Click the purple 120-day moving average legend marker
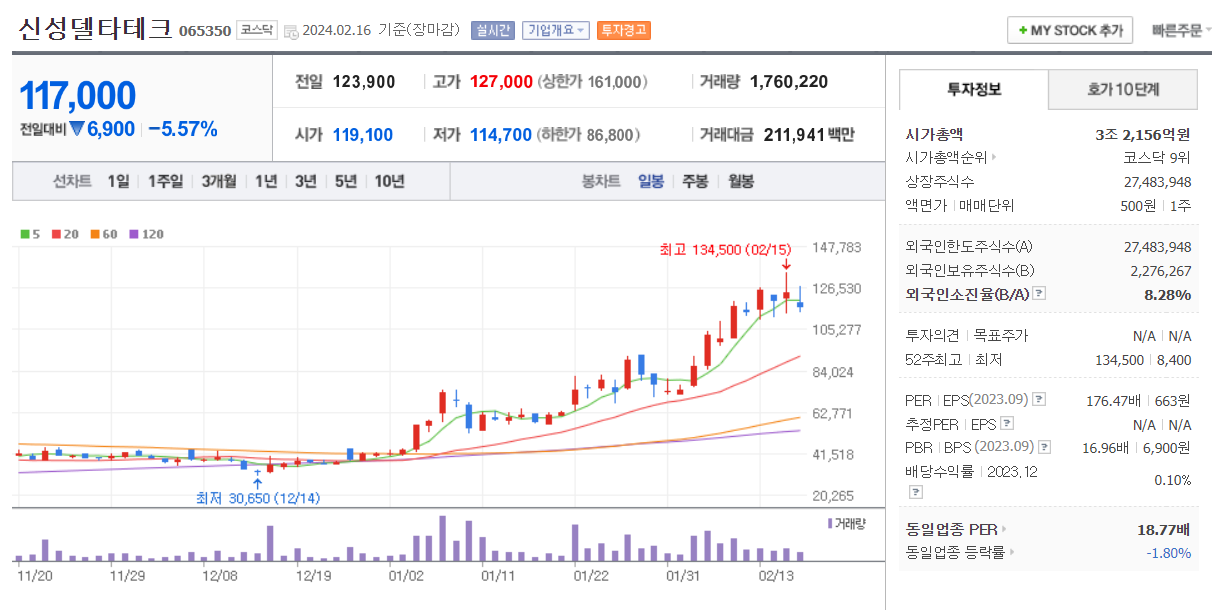Image resolution: width=1219 pixels, height=610 pixels. coord(133,234)
